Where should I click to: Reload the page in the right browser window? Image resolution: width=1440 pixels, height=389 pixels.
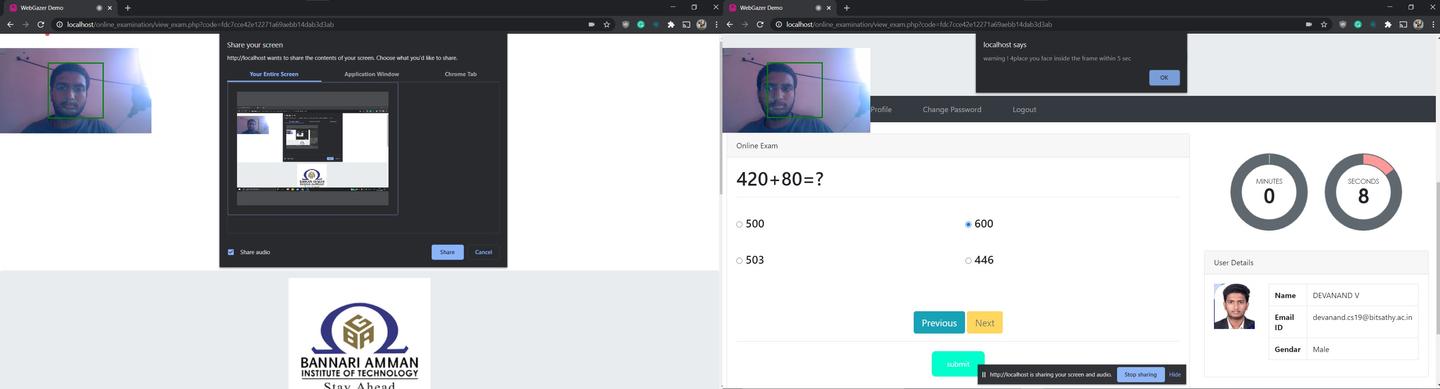(x=760, y=24)
